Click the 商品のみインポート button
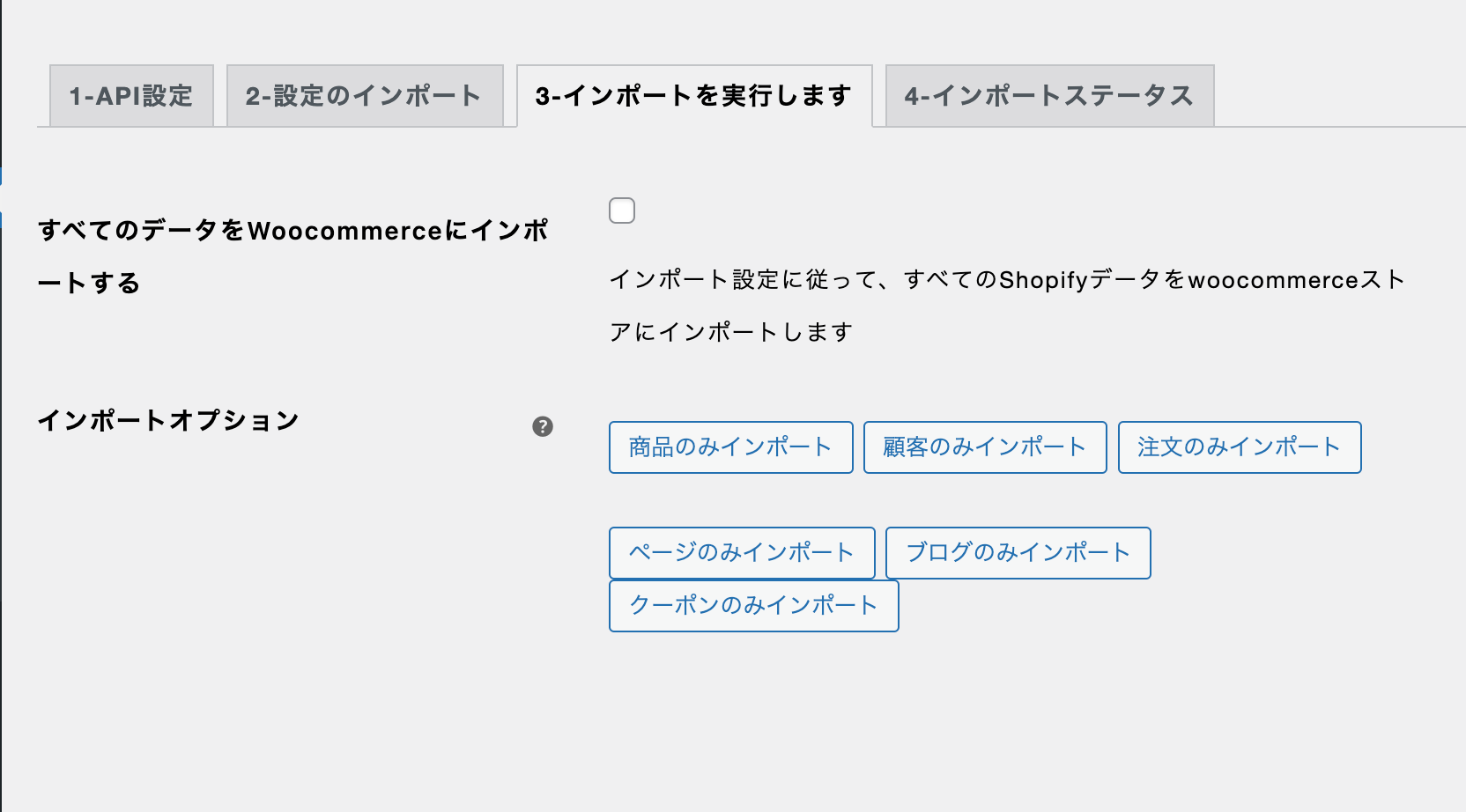The image size is (1466, 812). coord(730,447)
